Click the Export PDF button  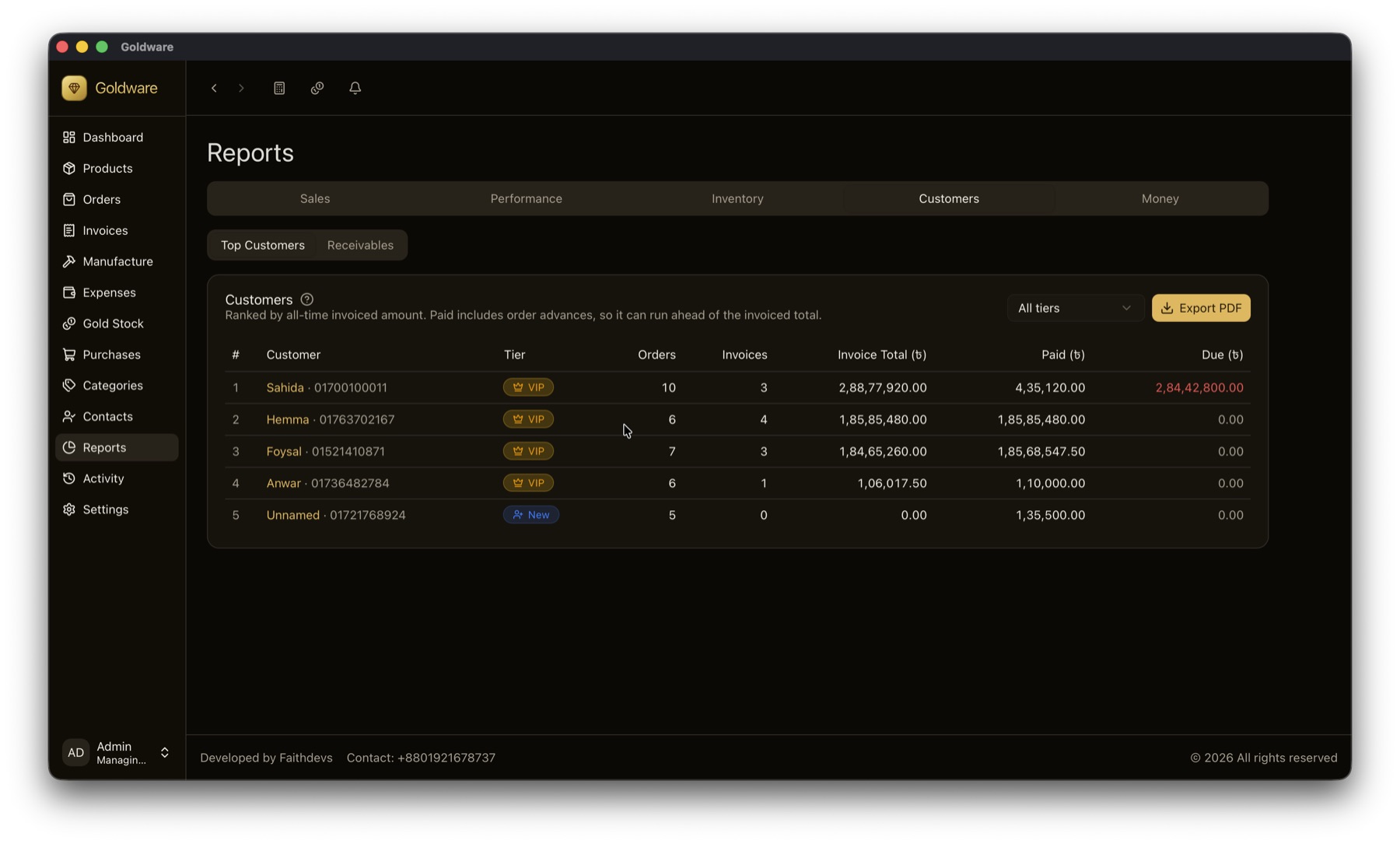pos(1201,308)
